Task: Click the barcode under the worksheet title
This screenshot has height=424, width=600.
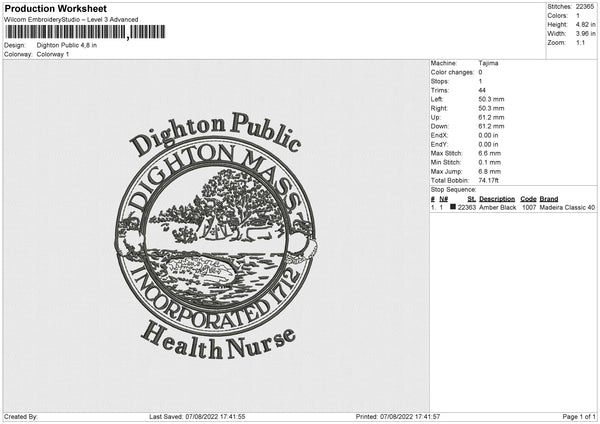Action: (x=85, y=32)
